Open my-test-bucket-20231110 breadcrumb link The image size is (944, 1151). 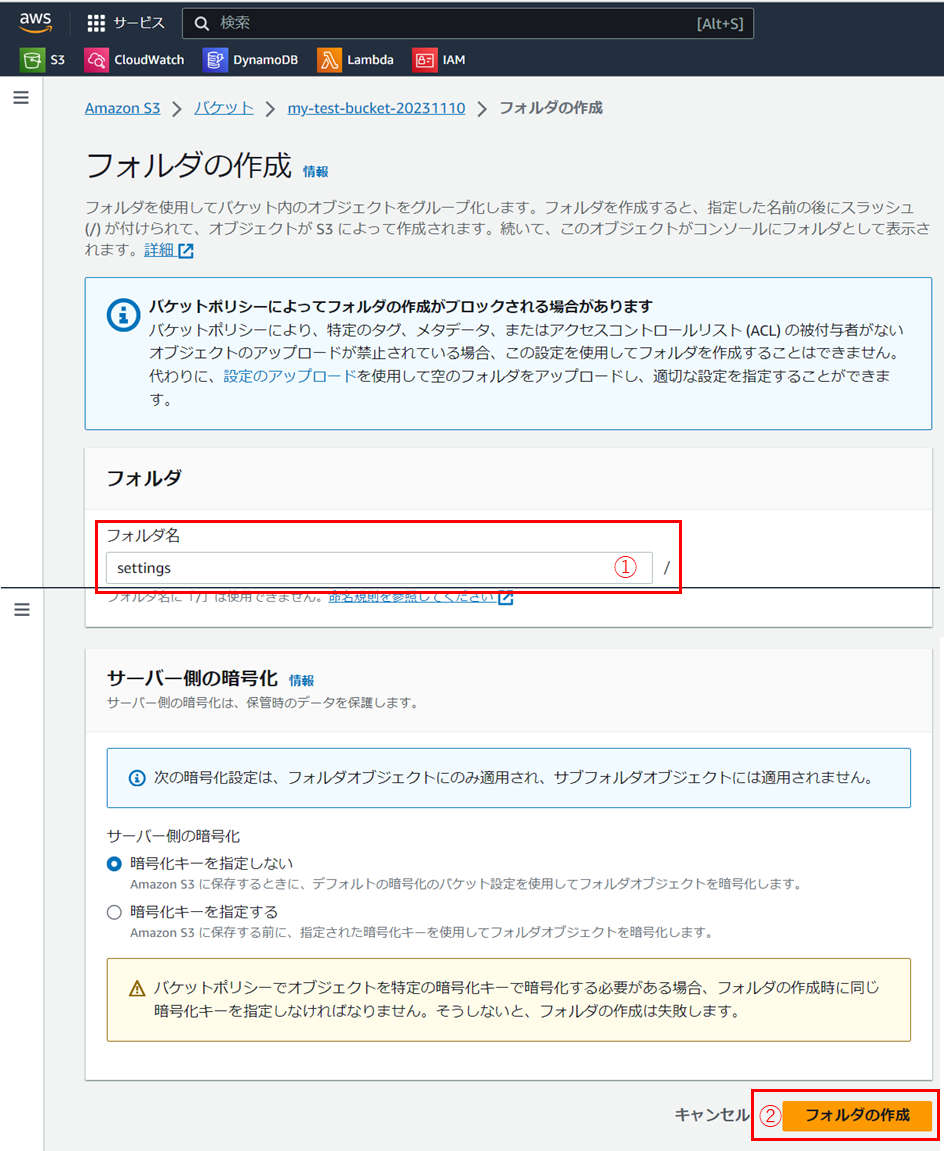[377, 109]
